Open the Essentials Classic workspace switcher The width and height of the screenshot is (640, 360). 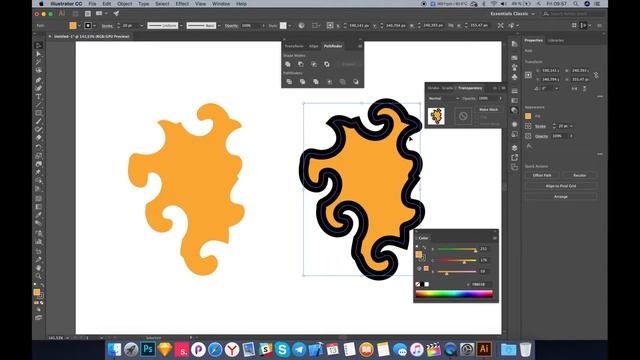(x=512, y=14)
